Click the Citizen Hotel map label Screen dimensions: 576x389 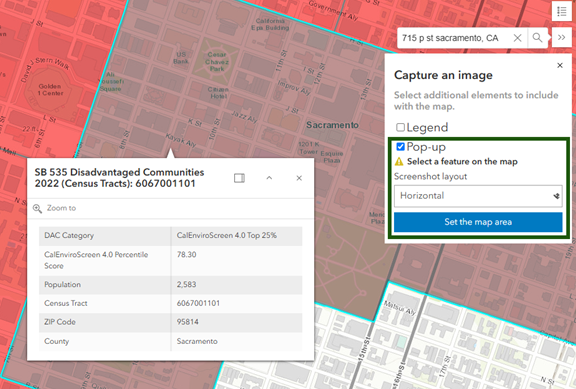pyautogui.click(x=219, y=93)
